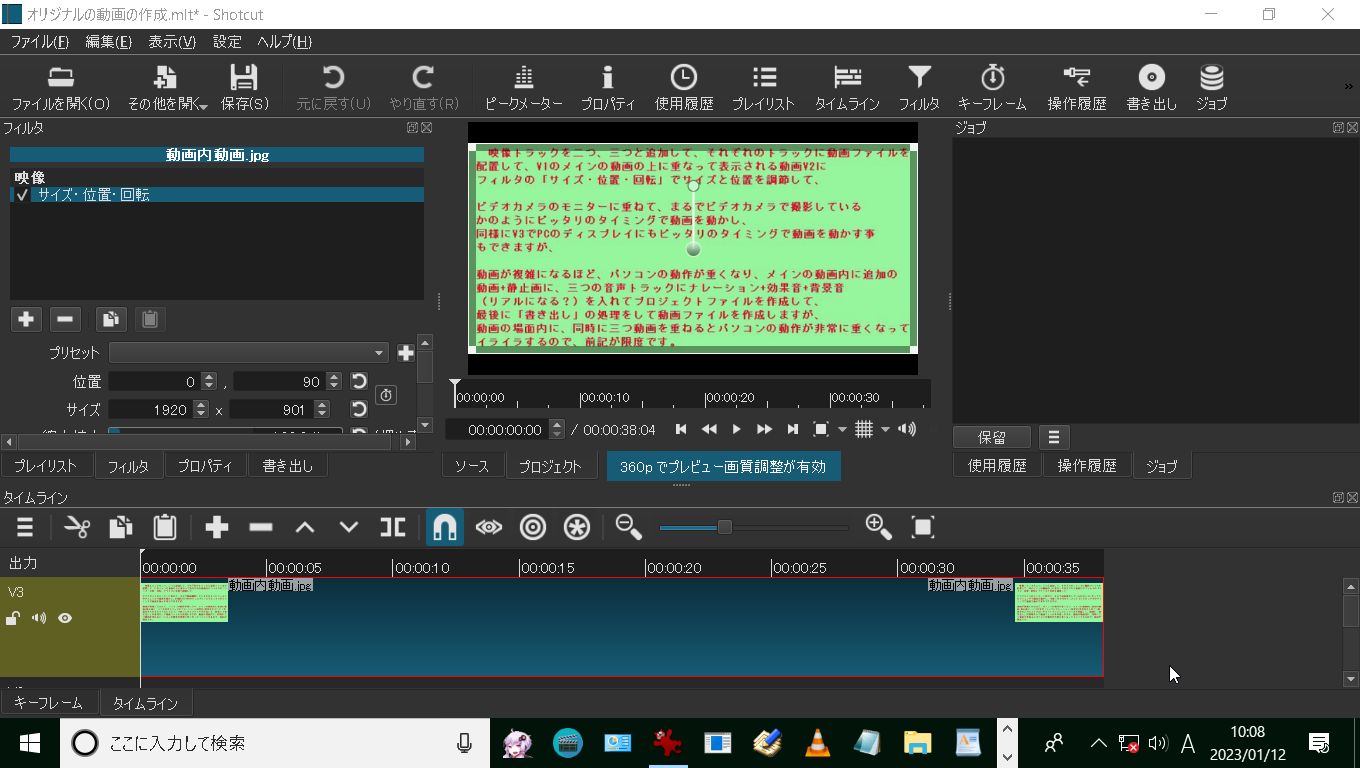
Task: Click the プロジェクト button below preview
Action: click(x=550, y=466)
